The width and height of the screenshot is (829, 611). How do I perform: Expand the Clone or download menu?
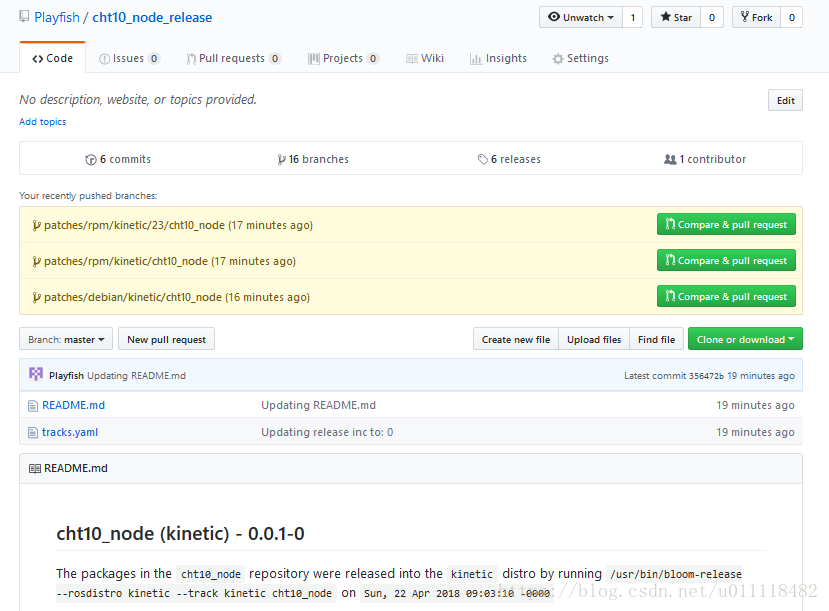pyautogui.click(x=745, y=339)
